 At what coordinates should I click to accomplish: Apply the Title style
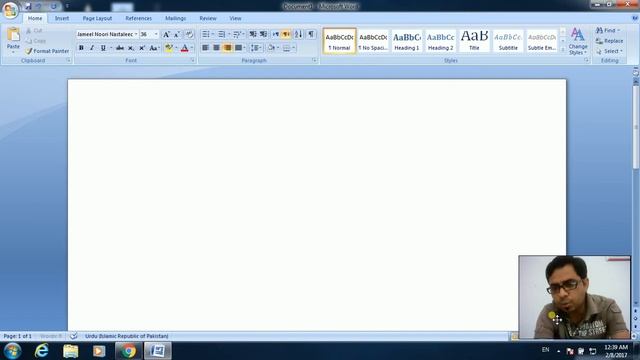(x=474, y=41)
